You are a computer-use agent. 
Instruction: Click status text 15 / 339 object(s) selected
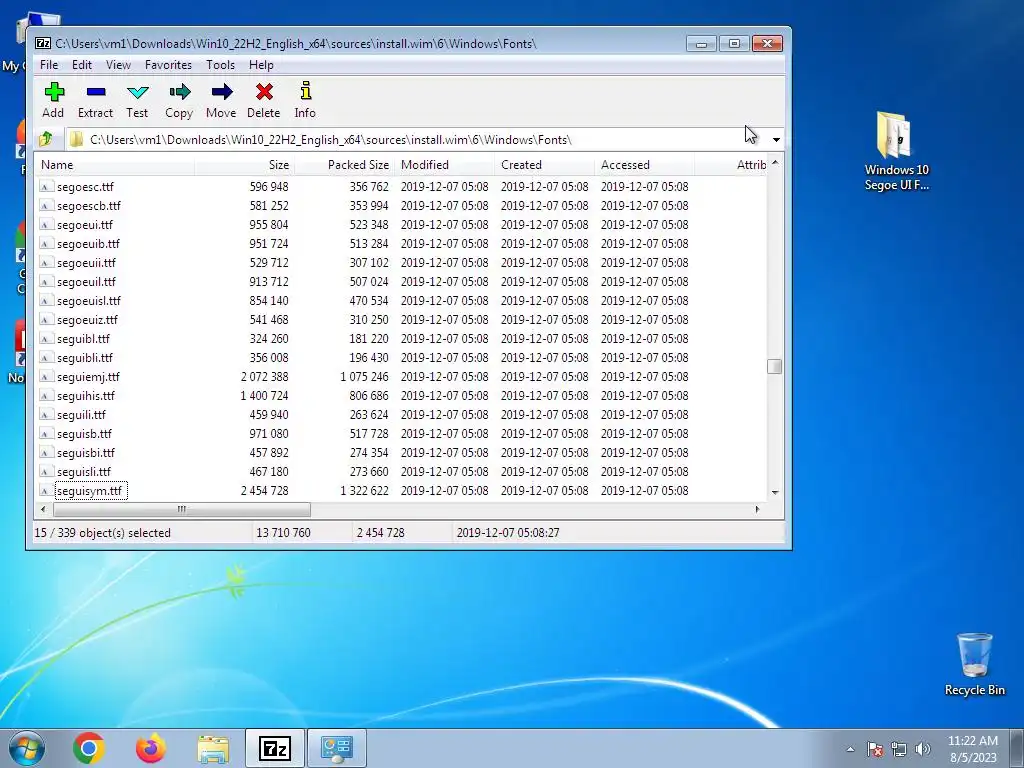[x=103, y=533]
